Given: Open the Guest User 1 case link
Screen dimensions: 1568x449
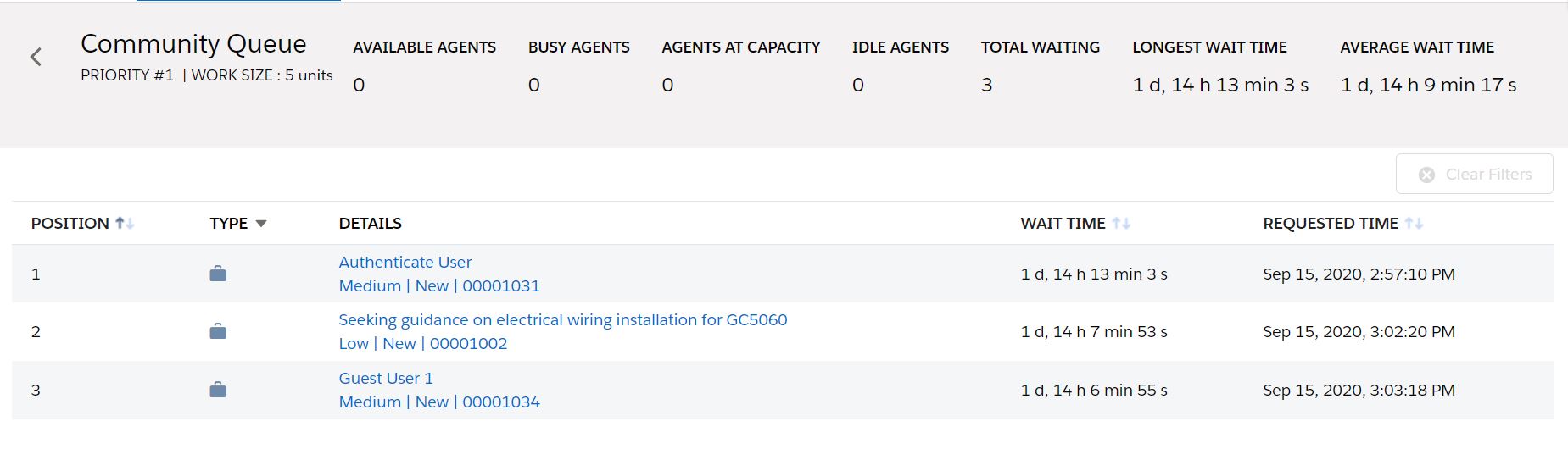Looking at the screenshot, I should pyautogui.click(x=386, y=379).
